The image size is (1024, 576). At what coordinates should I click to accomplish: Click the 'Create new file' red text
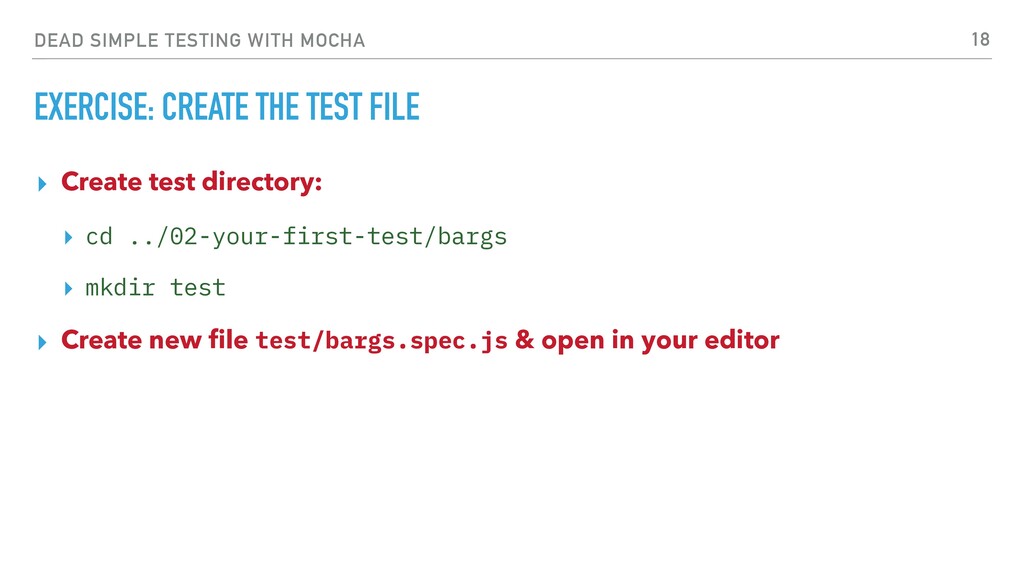tap(155, 340)
